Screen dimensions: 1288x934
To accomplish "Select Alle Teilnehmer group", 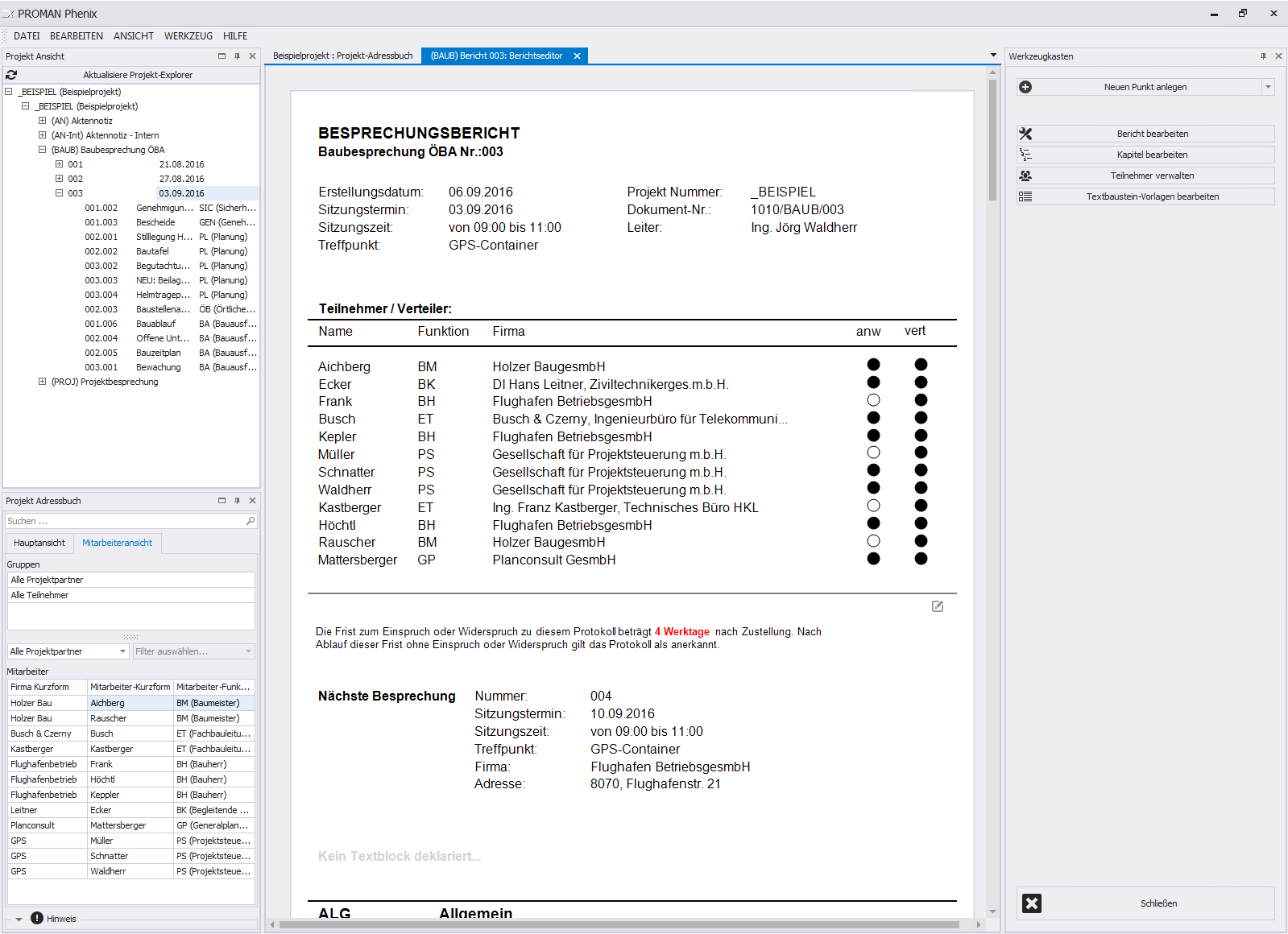I will coord(131,595).
